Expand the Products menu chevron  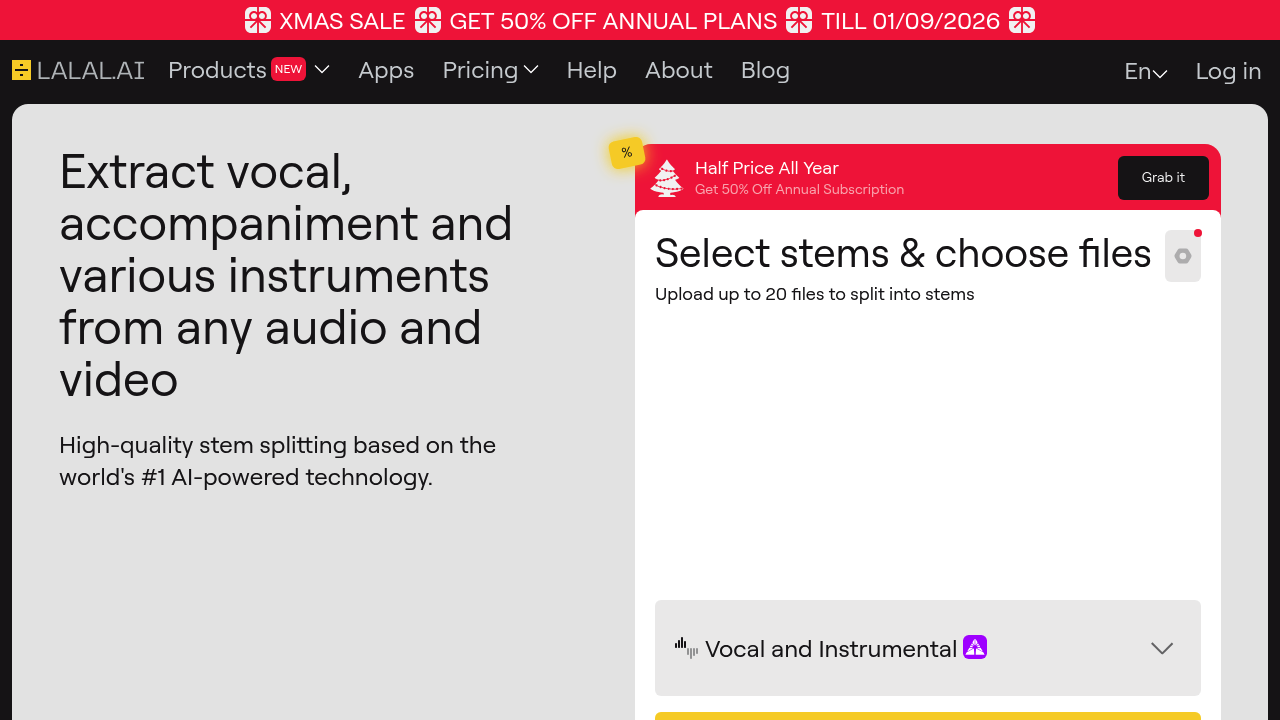[x=322, y=70]
